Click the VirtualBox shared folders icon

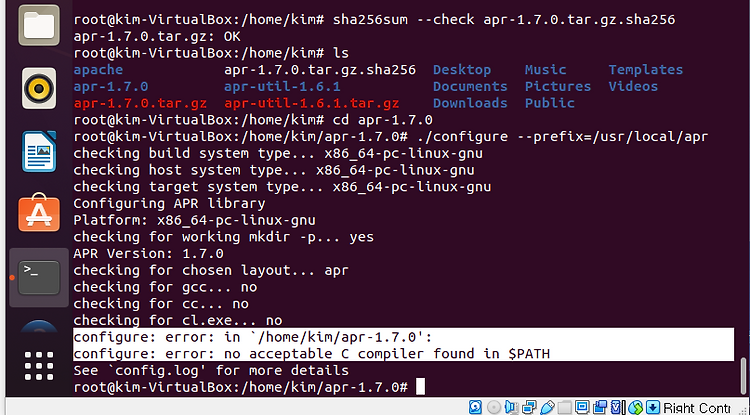565,407
